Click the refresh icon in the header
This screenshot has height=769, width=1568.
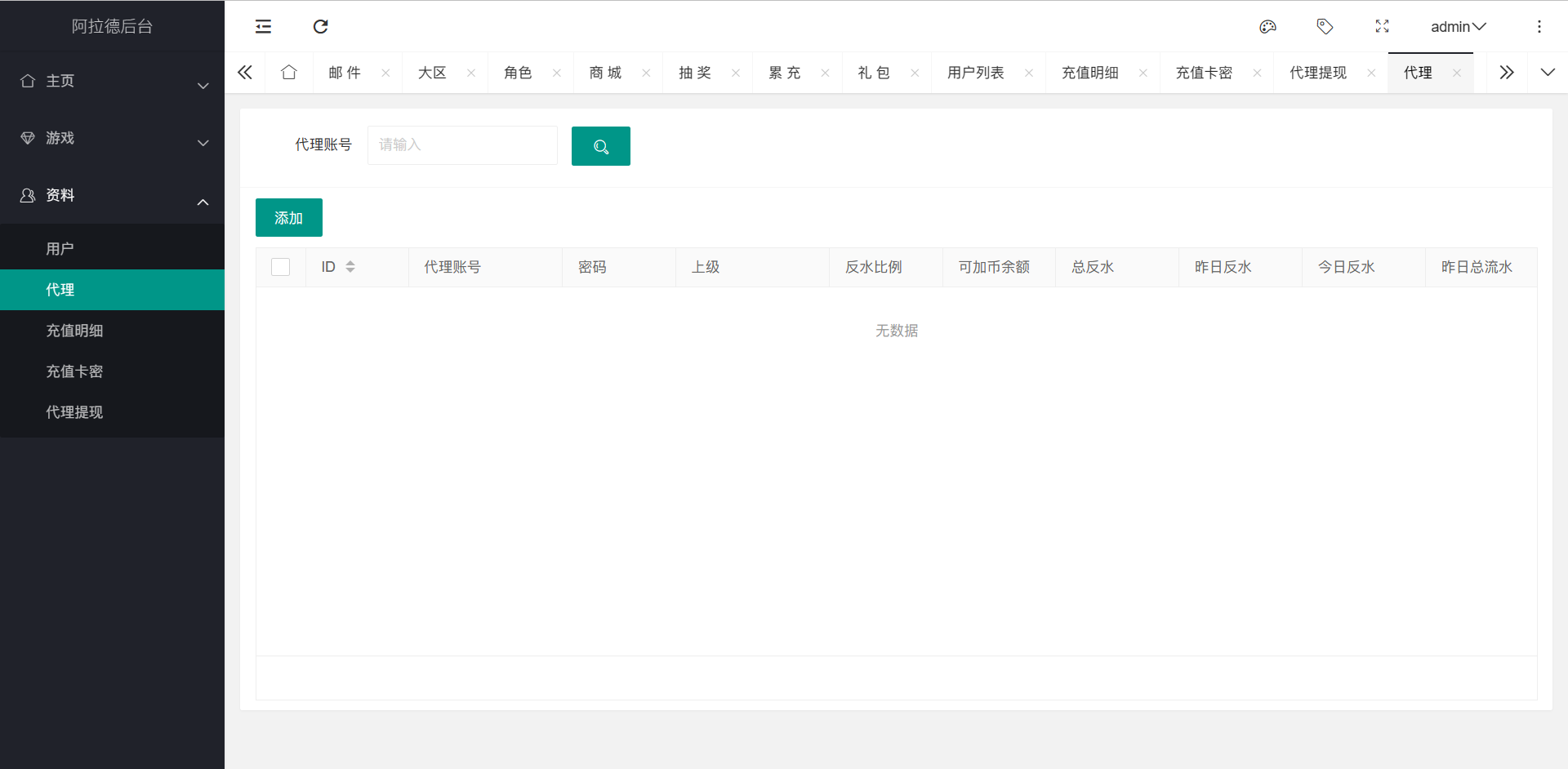pyautogui.click(x=320, y=27)
